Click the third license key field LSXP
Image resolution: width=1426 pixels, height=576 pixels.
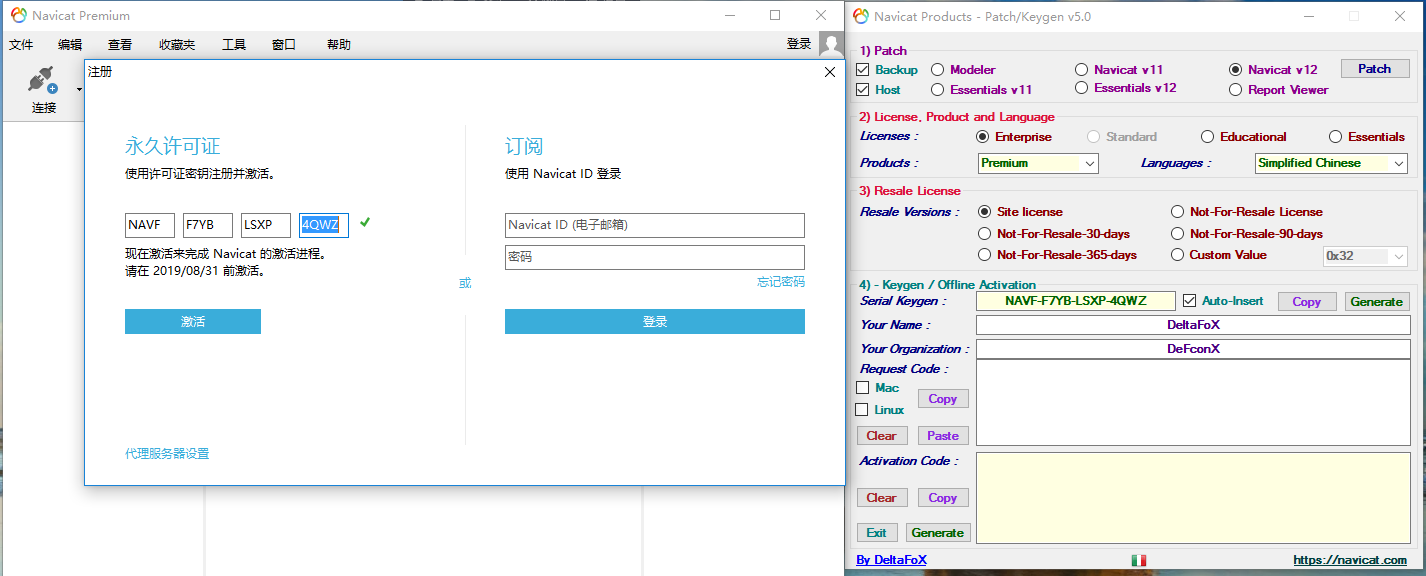266,225
